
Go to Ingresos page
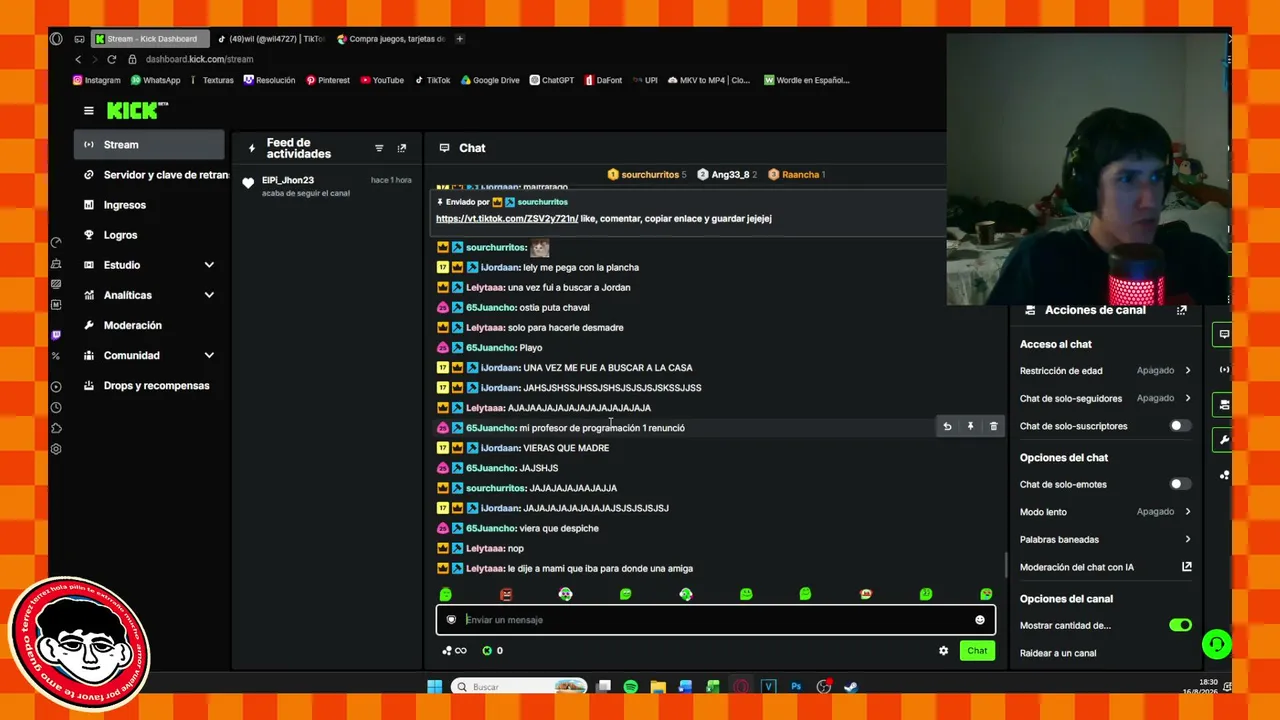tap(150, 205)
